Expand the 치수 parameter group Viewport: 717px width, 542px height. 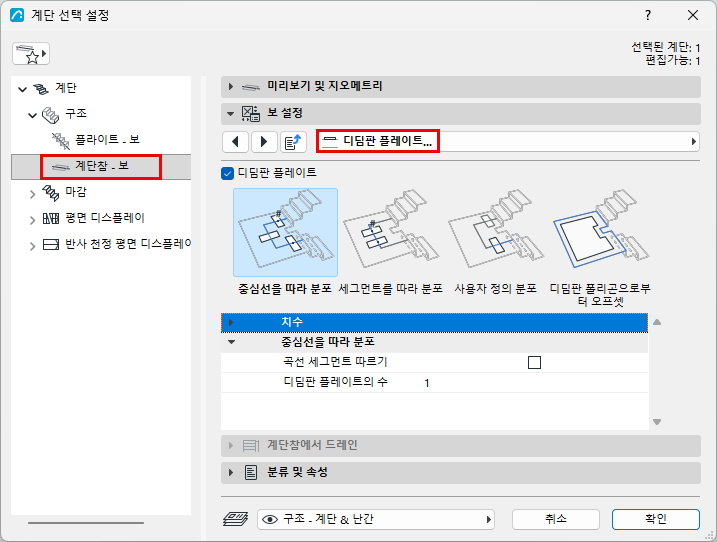tap(231, 322)
